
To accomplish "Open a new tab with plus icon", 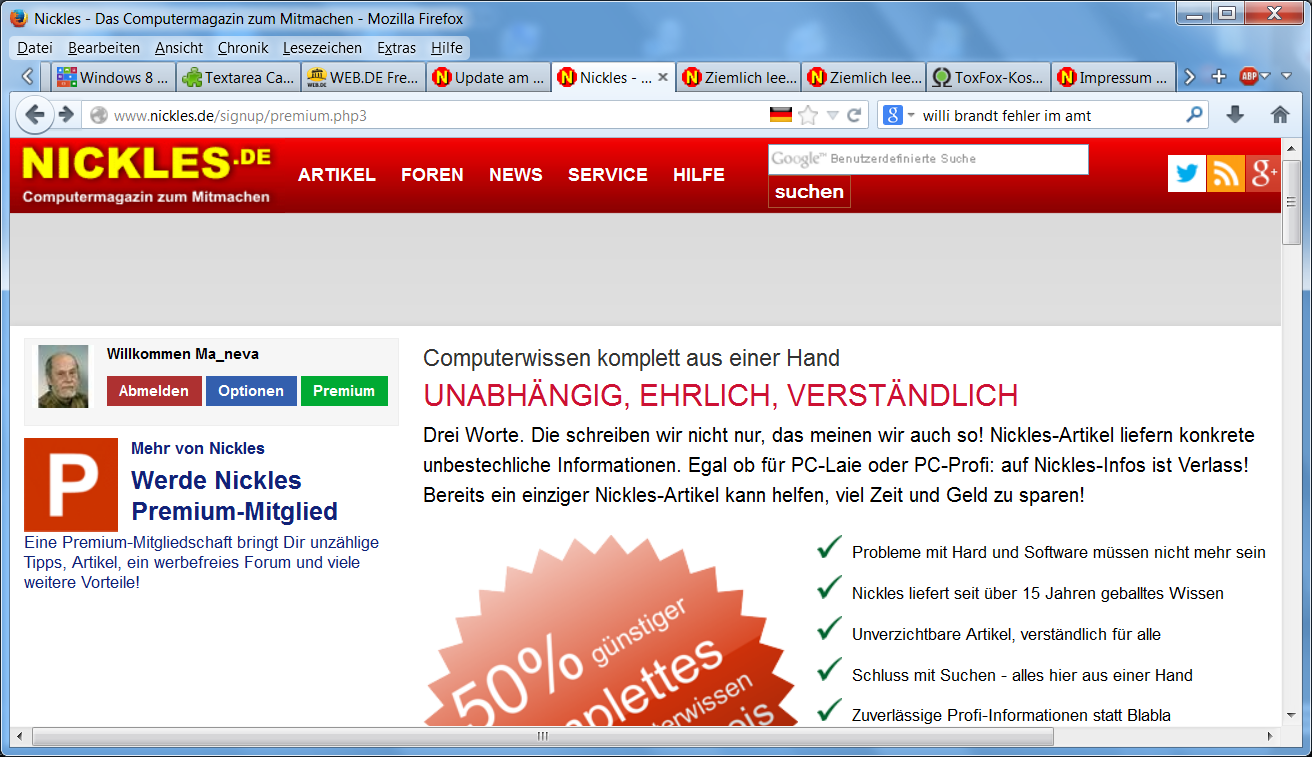I will pyautogui.click(x=1218, y=77).
